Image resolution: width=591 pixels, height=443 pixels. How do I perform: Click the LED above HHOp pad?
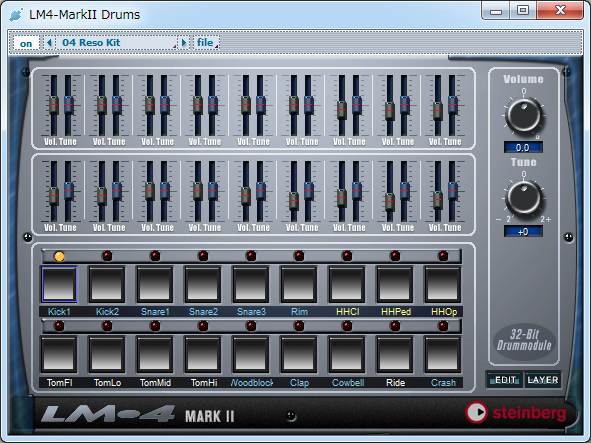[443, 256]
